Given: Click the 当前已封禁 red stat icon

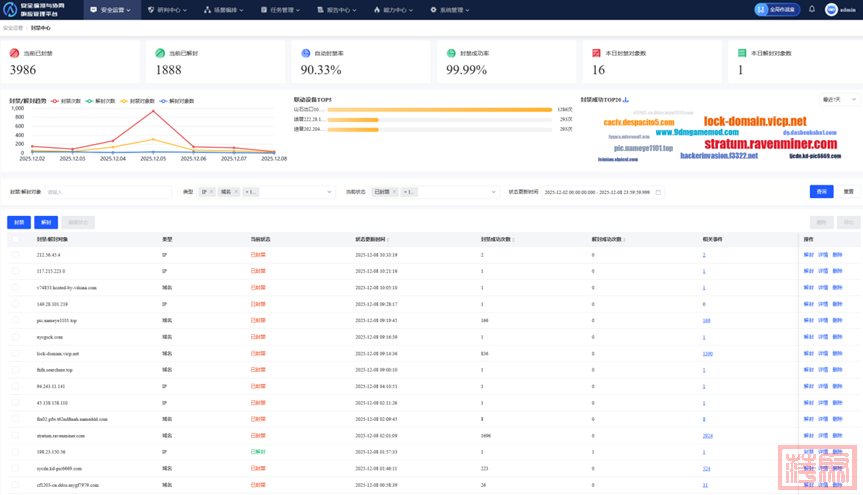Looking at the screenshot, I should coord(15,53).
